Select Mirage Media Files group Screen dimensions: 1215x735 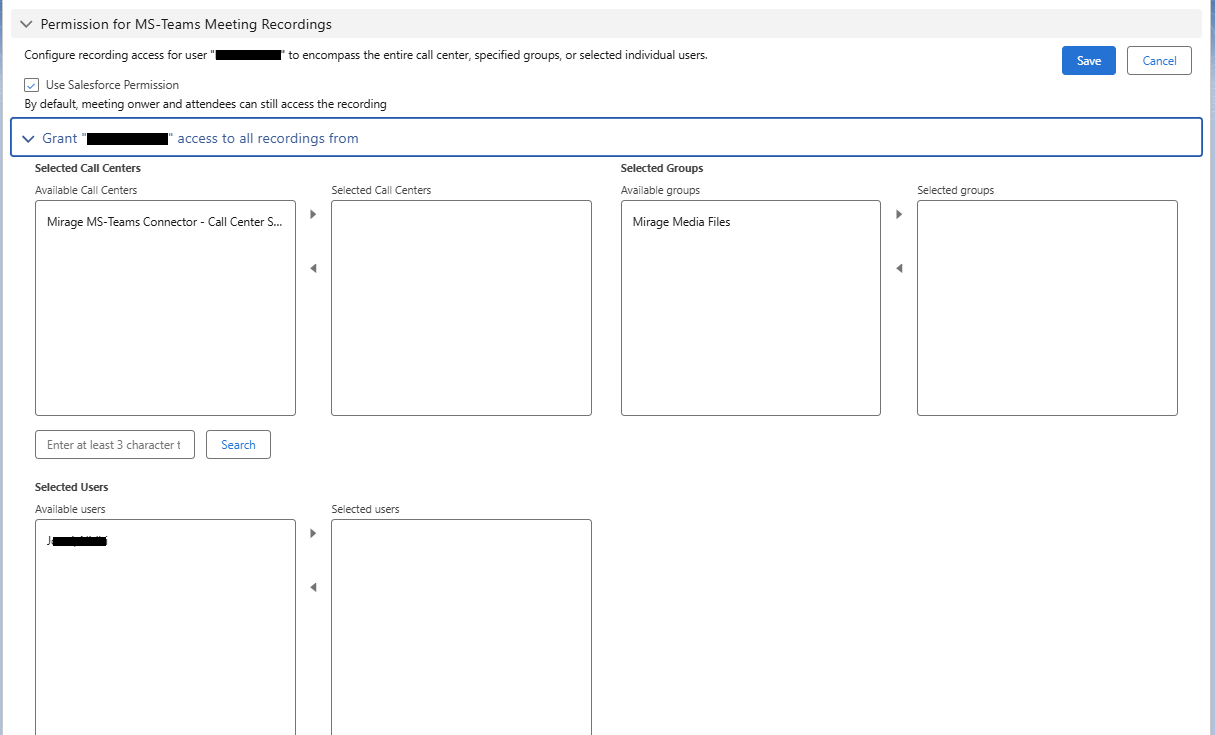(751, 223)
